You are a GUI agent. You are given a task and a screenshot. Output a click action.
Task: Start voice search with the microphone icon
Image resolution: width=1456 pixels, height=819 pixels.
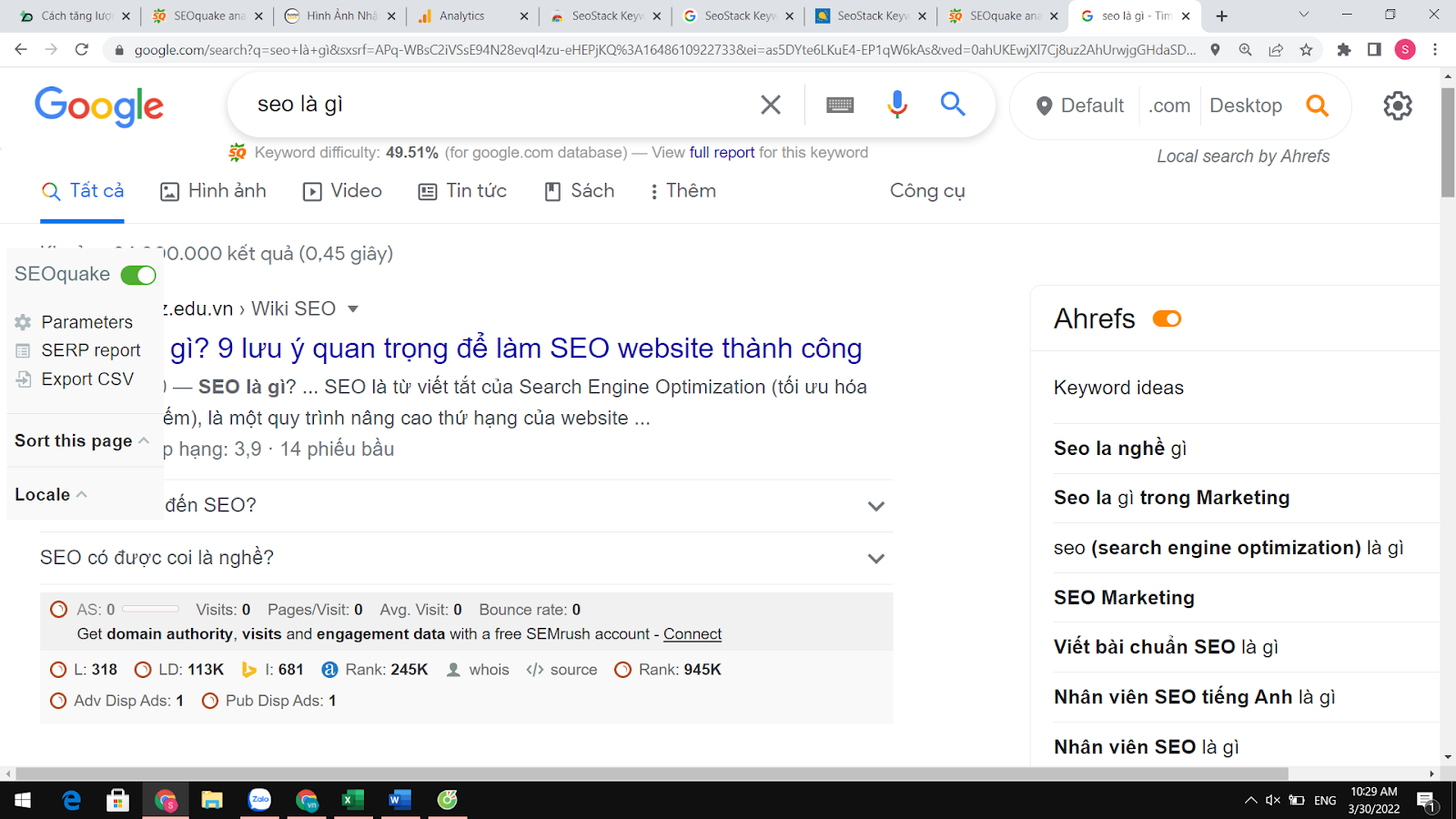click(897, 105)
